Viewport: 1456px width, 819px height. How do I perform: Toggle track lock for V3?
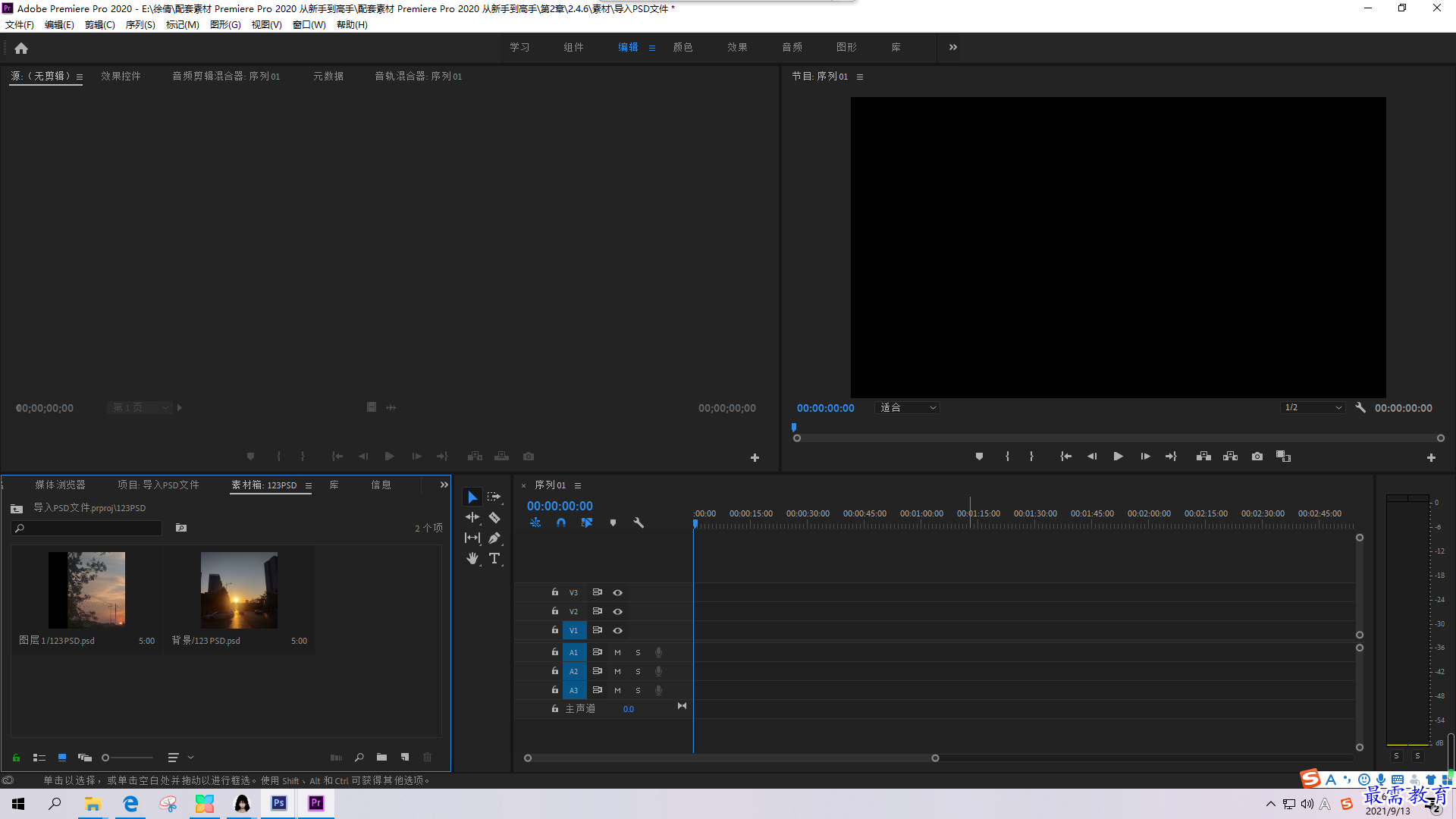pos(555,592)
